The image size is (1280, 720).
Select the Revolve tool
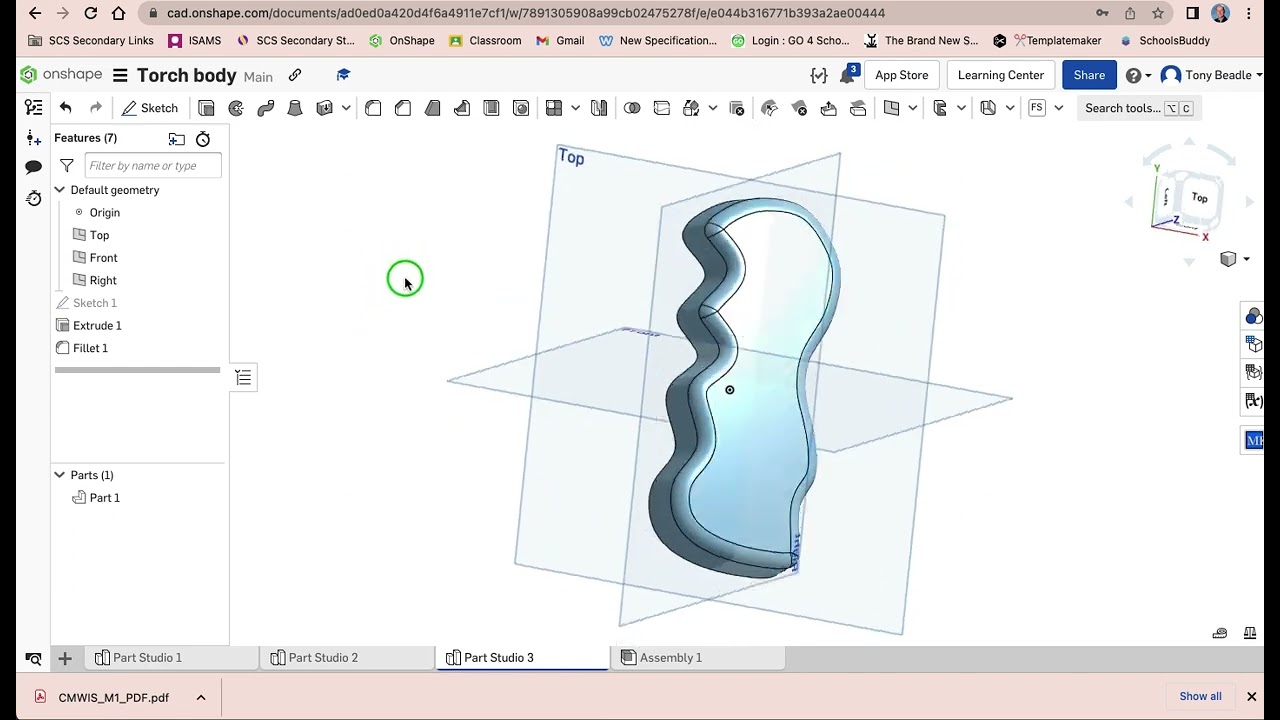pos(236,108)
